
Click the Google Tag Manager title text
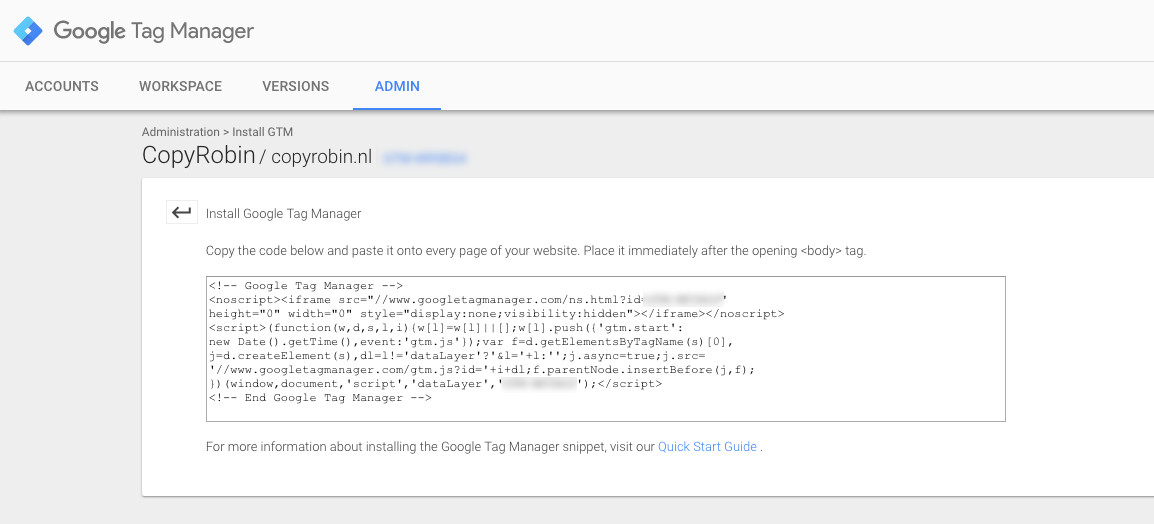point(154,31)
